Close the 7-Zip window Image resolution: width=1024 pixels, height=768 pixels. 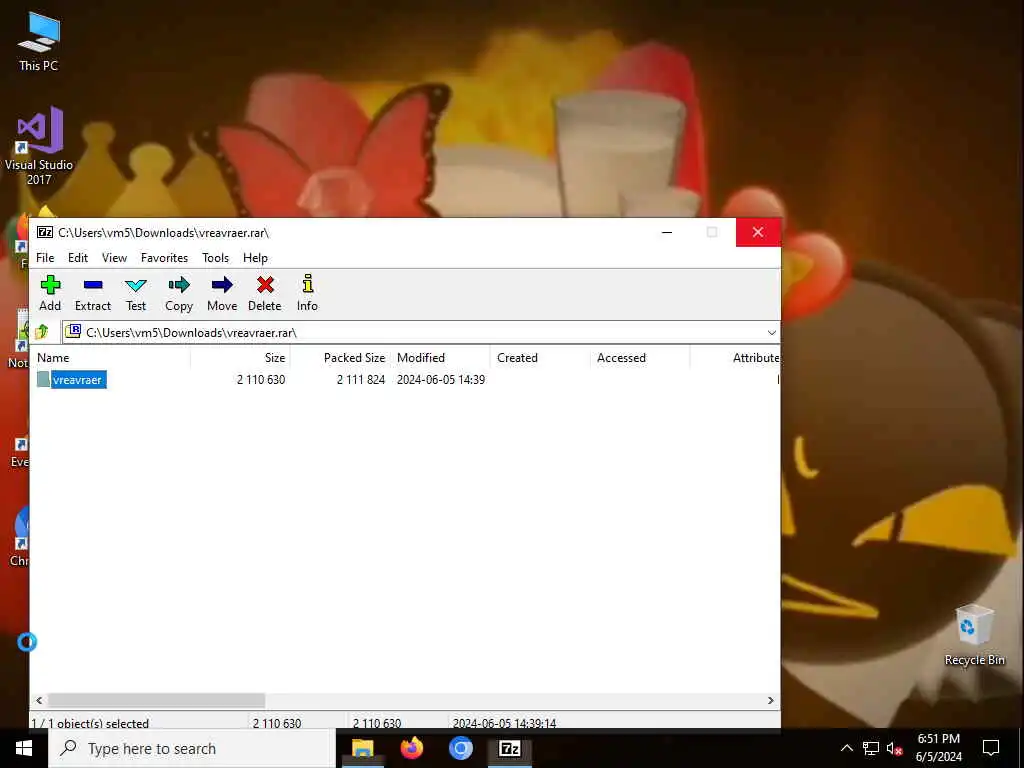(x=758, y=232)
